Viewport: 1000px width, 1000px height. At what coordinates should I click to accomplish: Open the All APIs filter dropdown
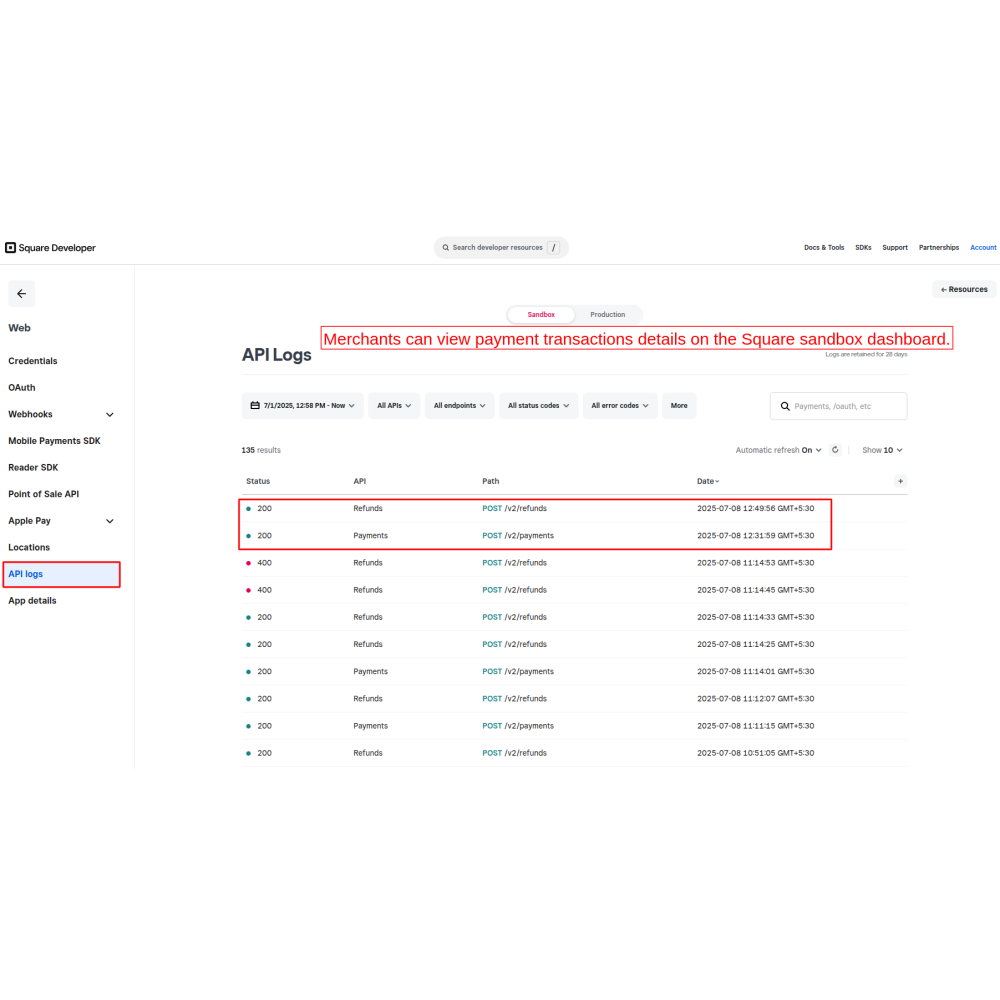point(394,406)
